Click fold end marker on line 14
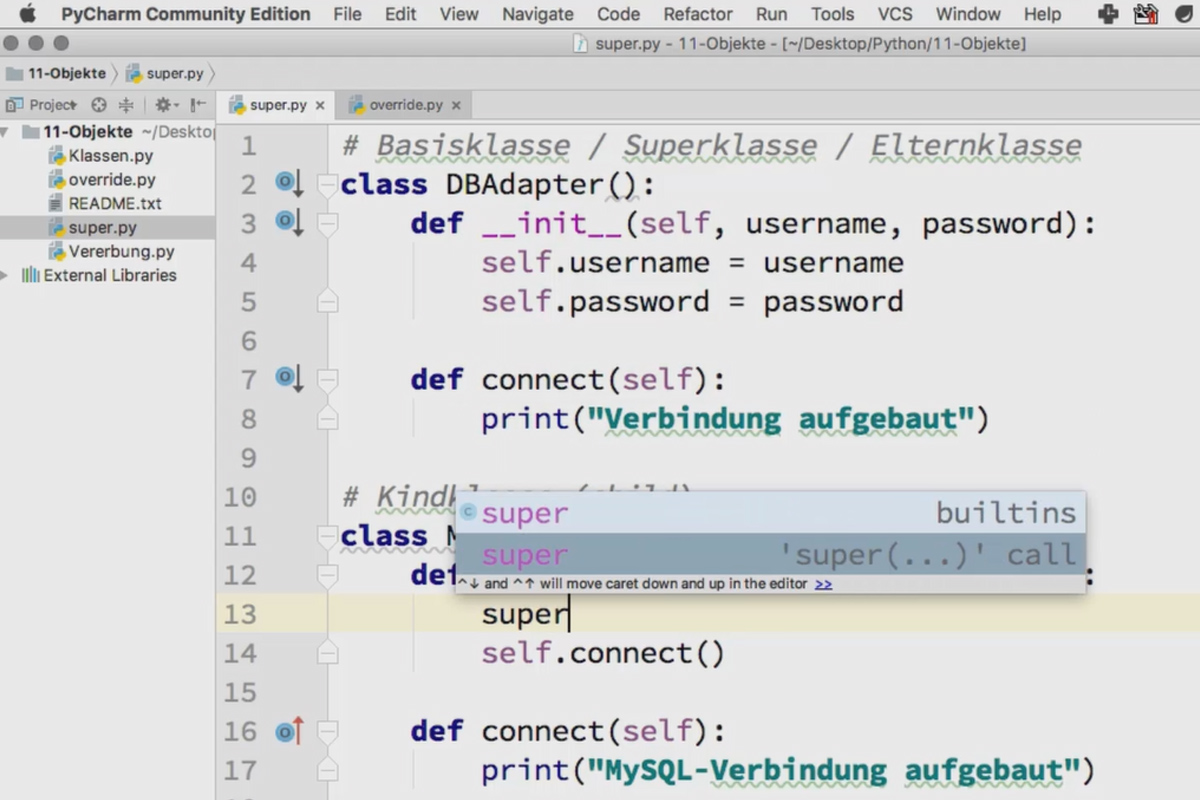The image size is (1200, 800). (327, 653)
